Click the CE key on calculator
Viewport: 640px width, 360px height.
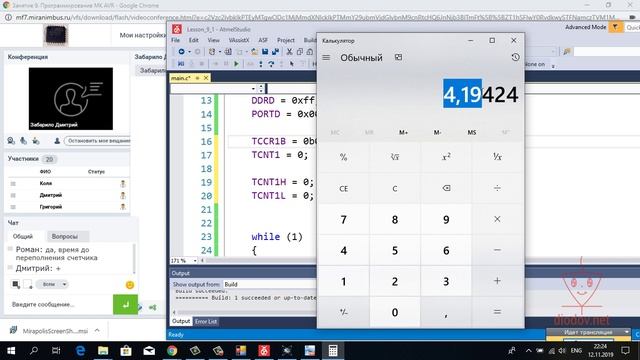pos(344,189)
